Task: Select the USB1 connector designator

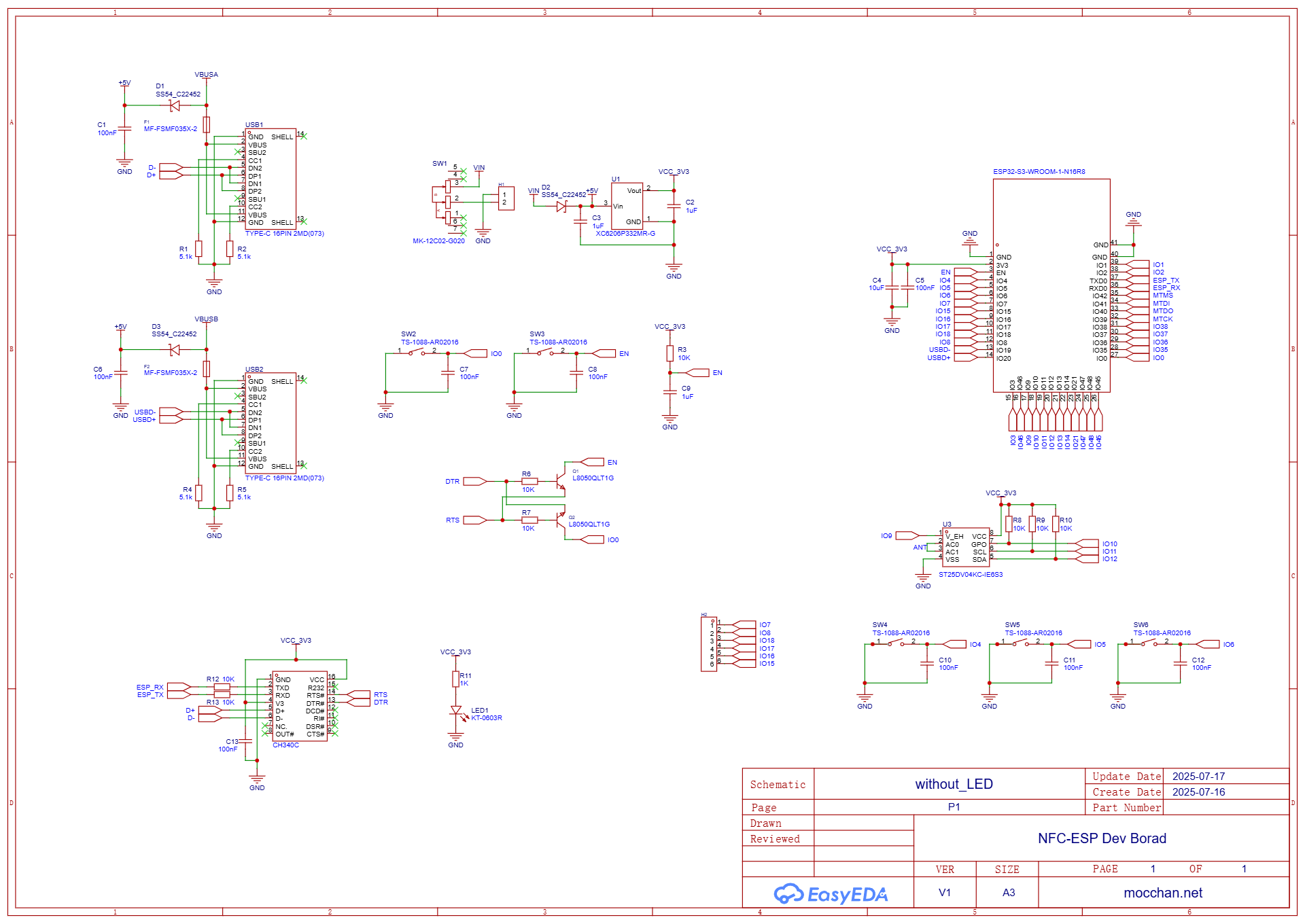Action: pyautogui.click(x=254, y=125)
